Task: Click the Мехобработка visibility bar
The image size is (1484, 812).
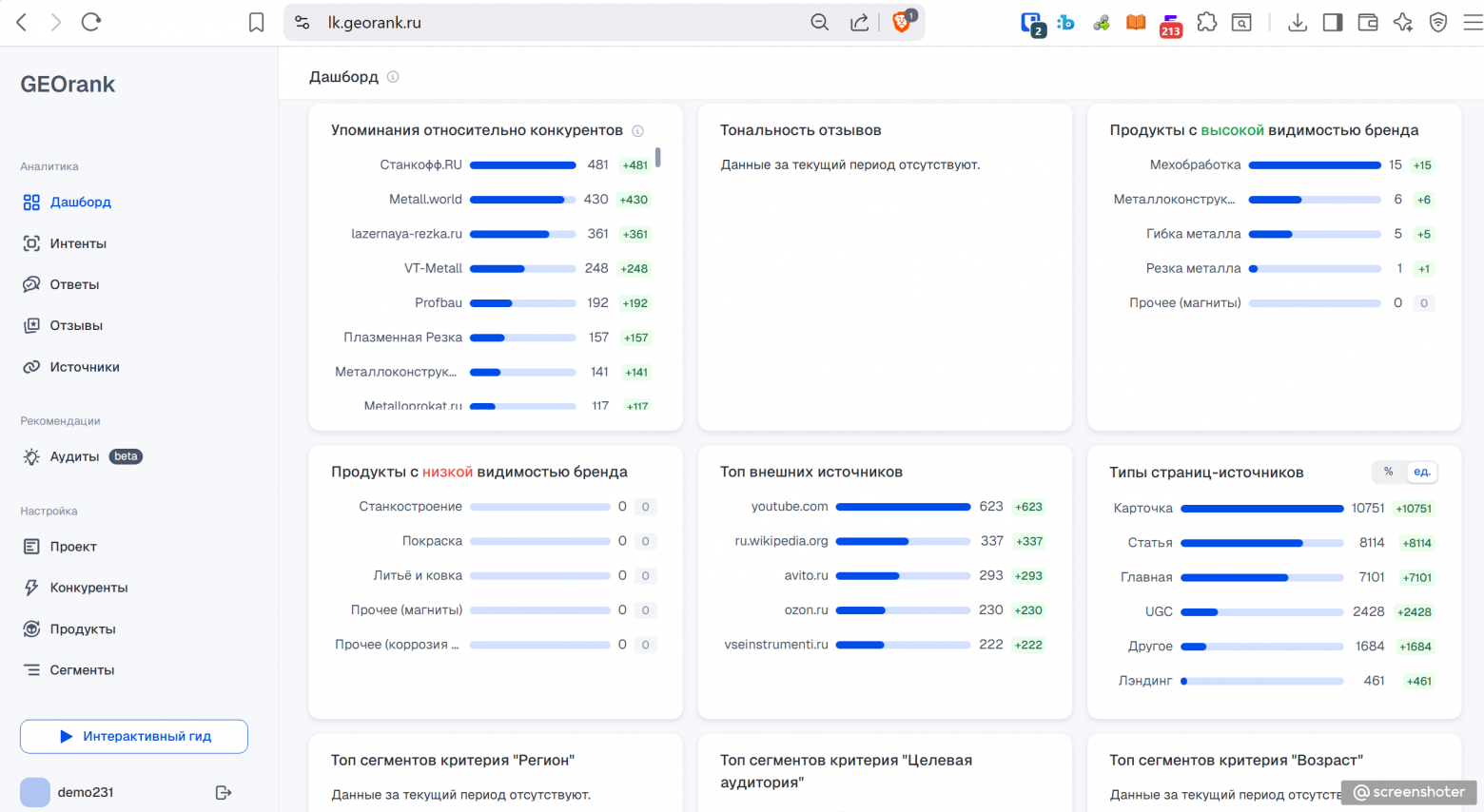Action: pyautogui.click(x=1315, y=165)
